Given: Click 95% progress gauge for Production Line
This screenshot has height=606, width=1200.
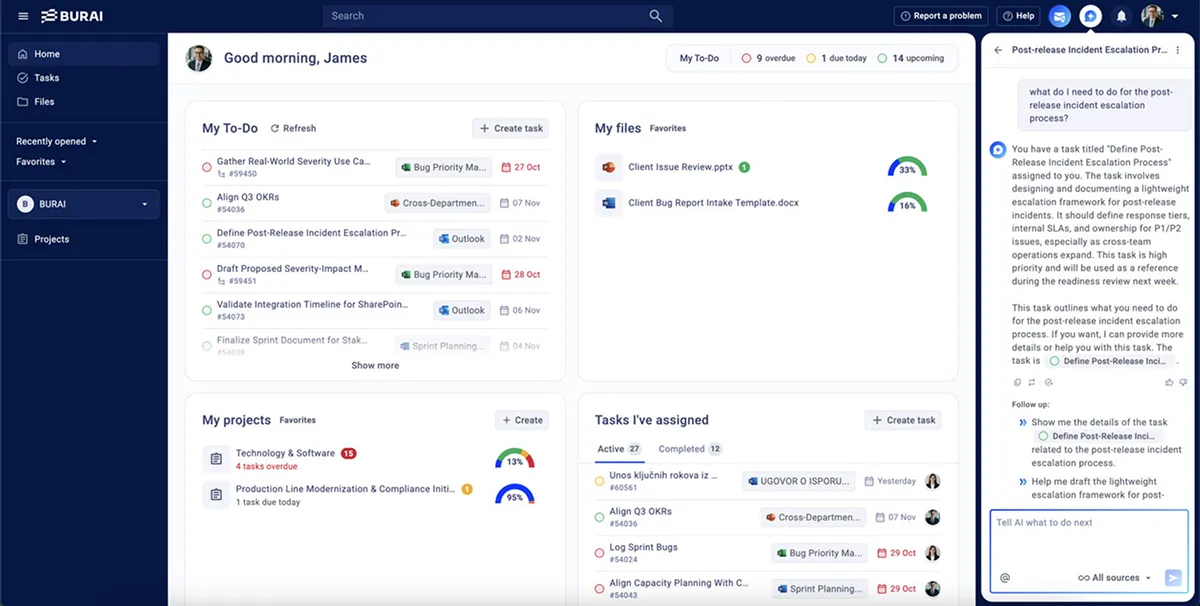Looking at the screenshot, I should (515, 495).
